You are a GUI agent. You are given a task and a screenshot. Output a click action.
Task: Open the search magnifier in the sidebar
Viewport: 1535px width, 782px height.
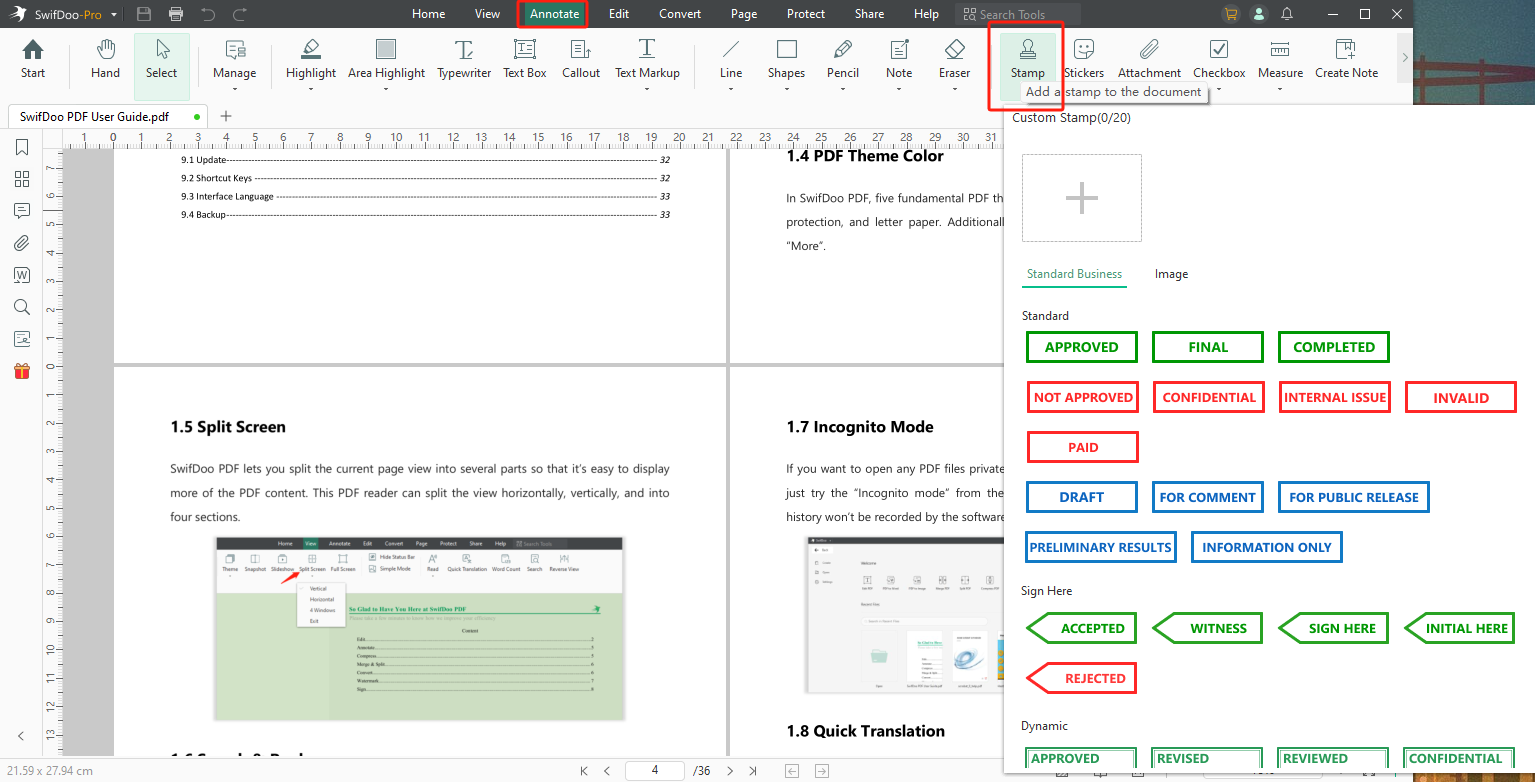tap(22, 307)
